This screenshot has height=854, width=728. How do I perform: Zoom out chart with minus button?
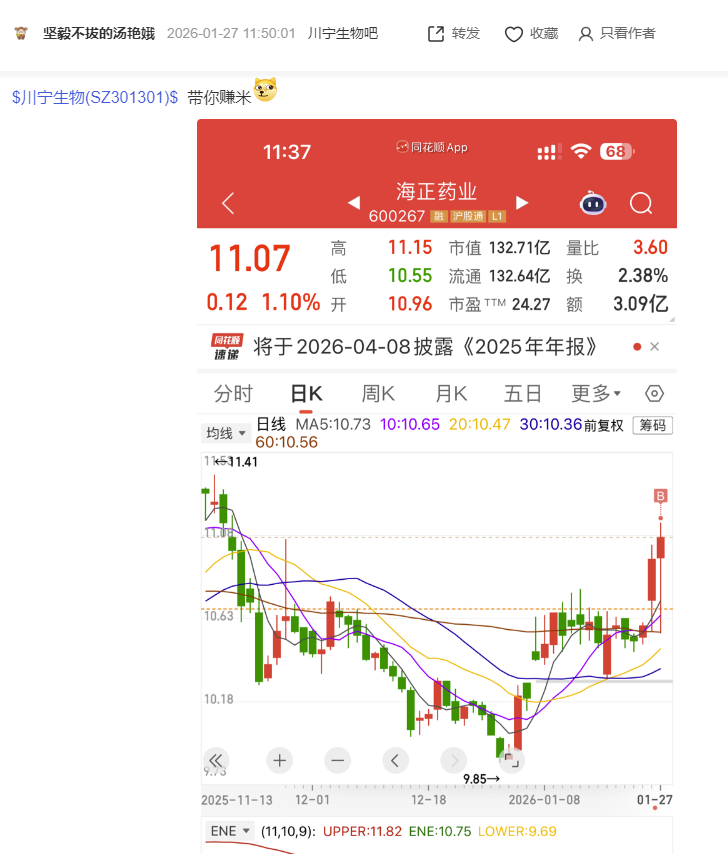point(338,760)
